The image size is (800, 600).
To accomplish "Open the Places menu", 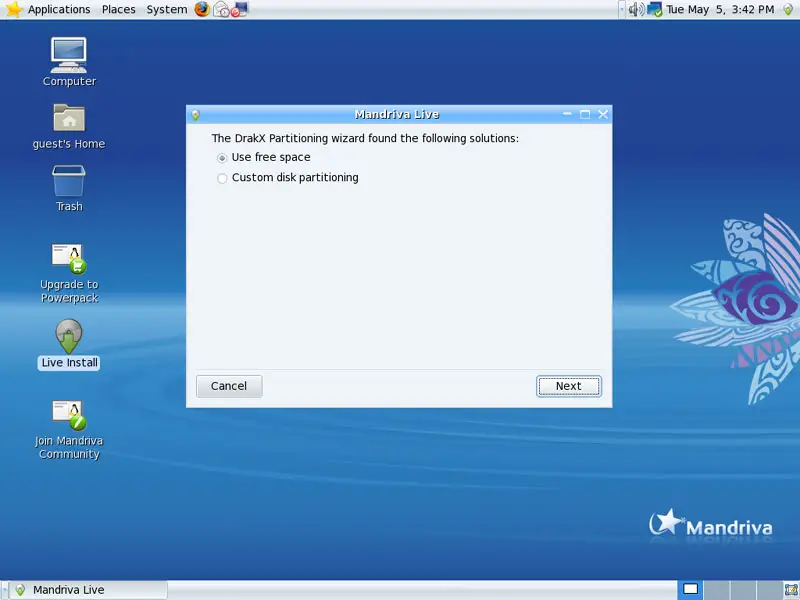I will pos(118,9).
